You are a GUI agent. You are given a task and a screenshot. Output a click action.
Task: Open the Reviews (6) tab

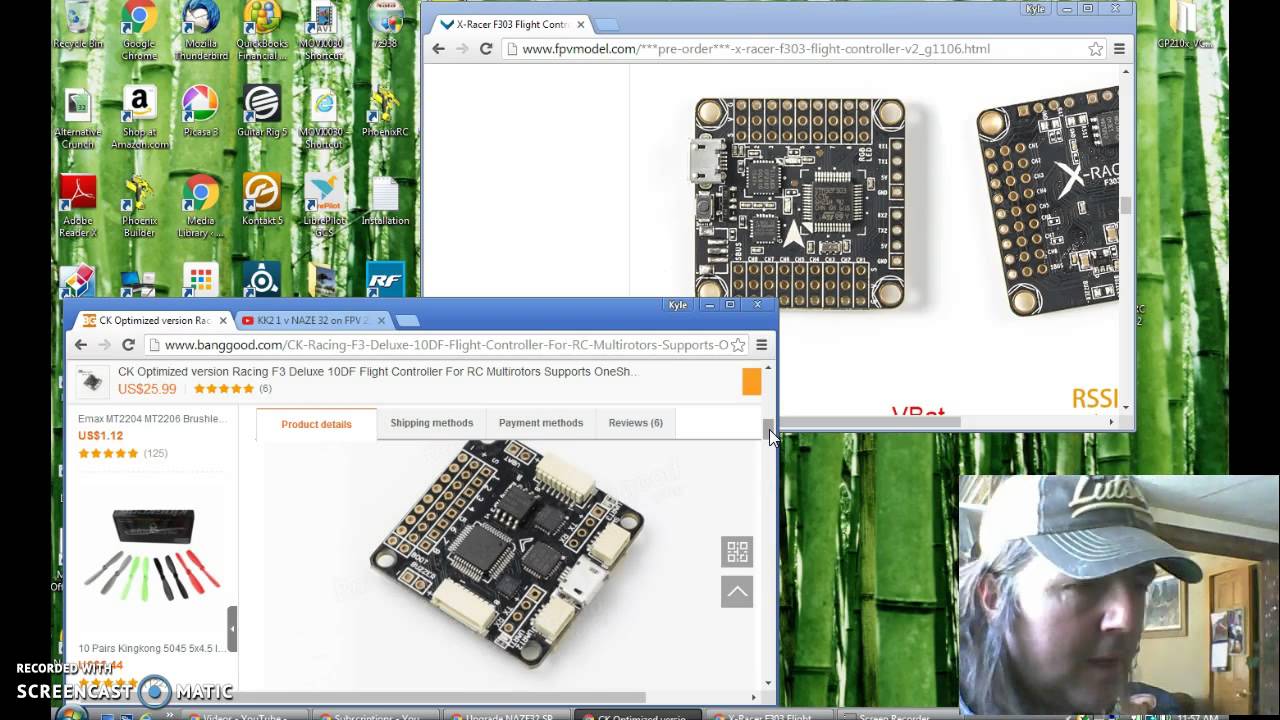click(635, 423)
